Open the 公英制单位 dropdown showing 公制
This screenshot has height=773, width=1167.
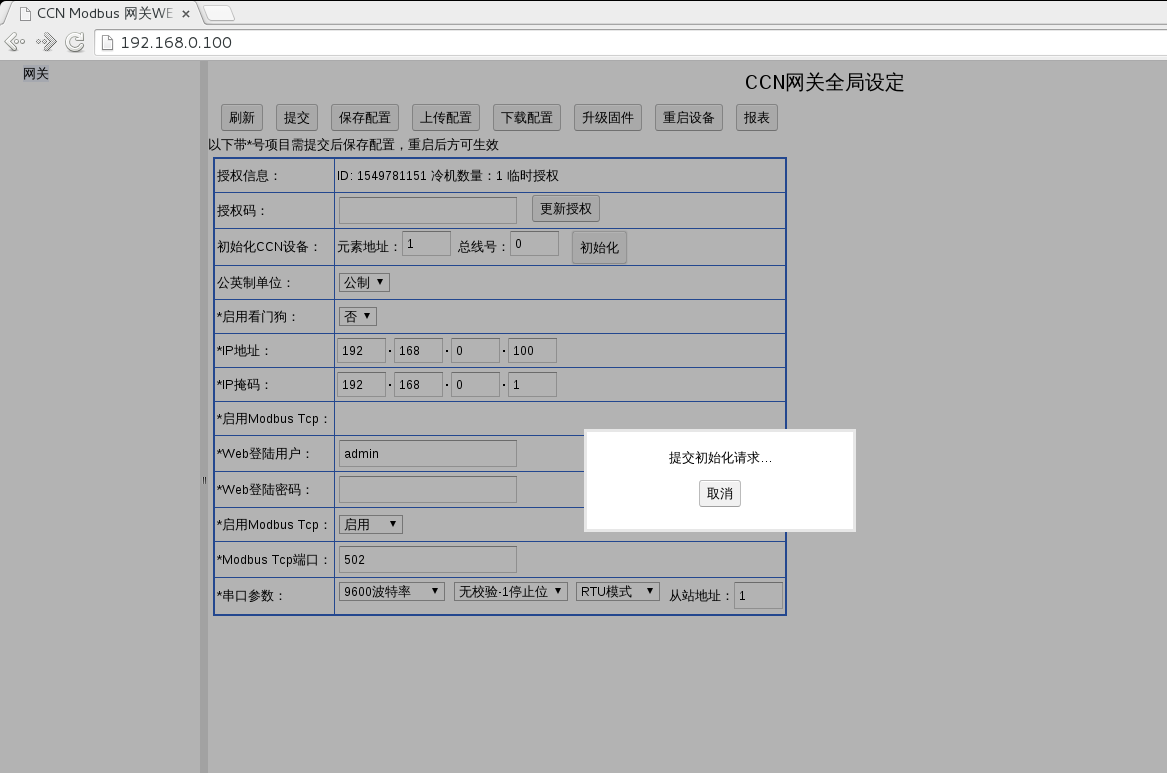364,283
